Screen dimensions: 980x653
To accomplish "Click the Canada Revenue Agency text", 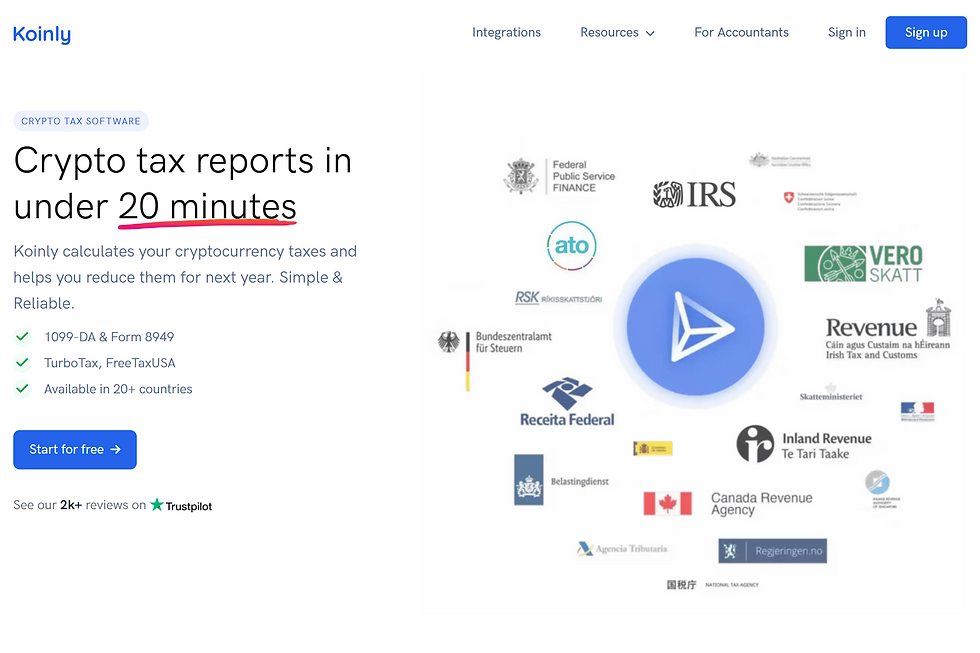I will pyautogui.click(x=762, y=504).
